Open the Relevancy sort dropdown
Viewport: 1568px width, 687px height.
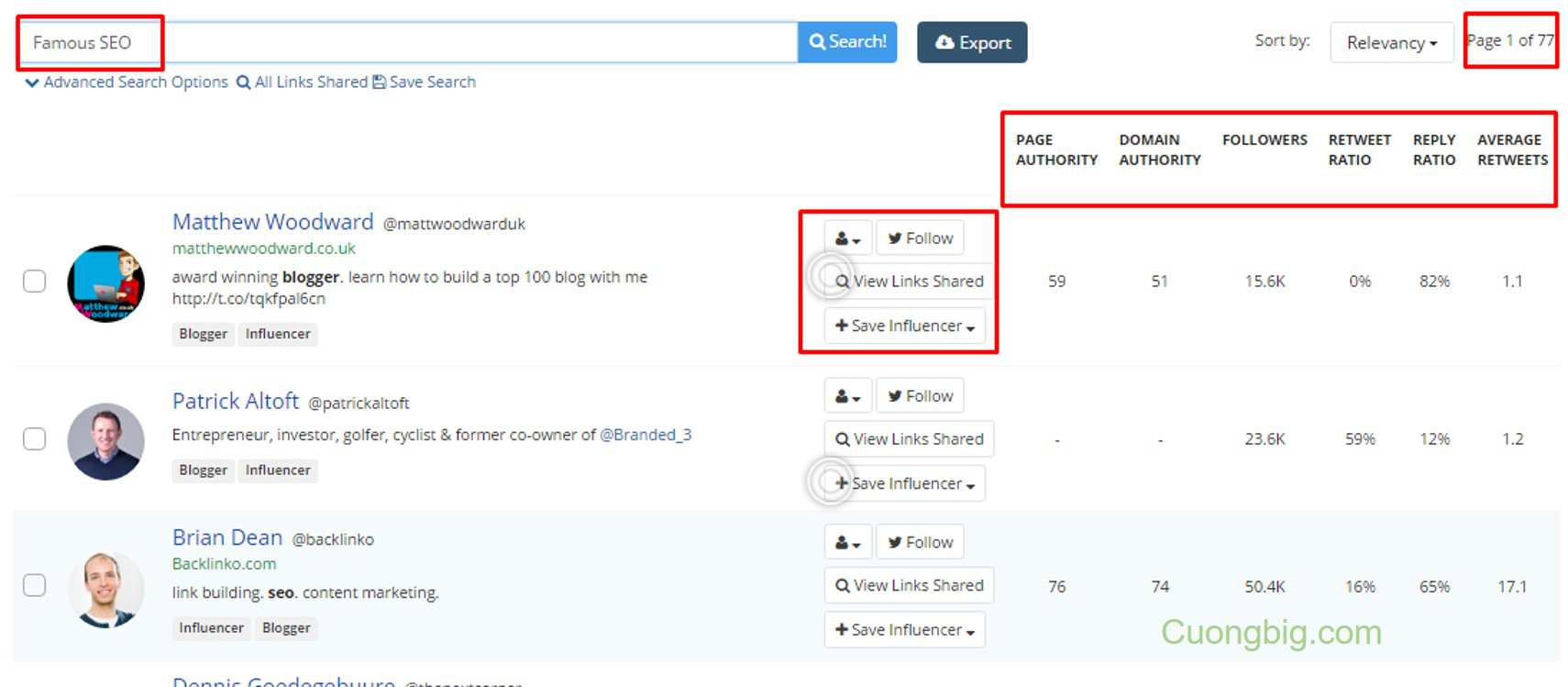1391,42
